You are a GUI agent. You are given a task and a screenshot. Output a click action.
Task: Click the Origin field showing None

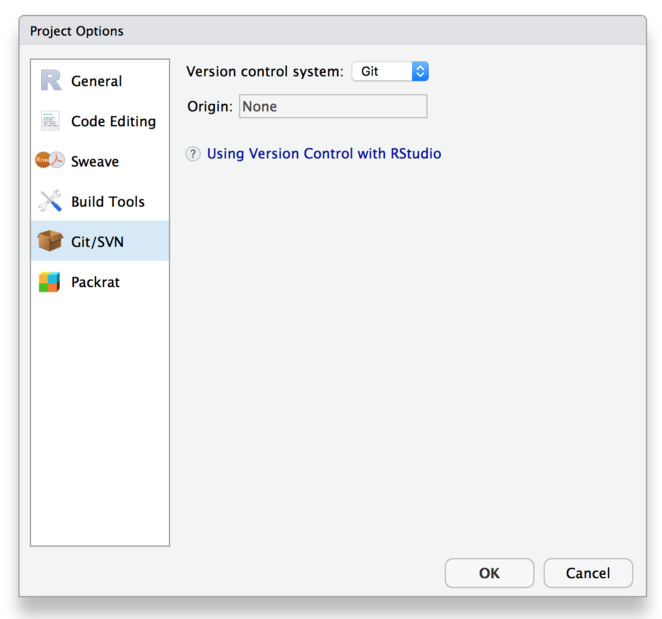pyautogui.click(x=333, y=106)
